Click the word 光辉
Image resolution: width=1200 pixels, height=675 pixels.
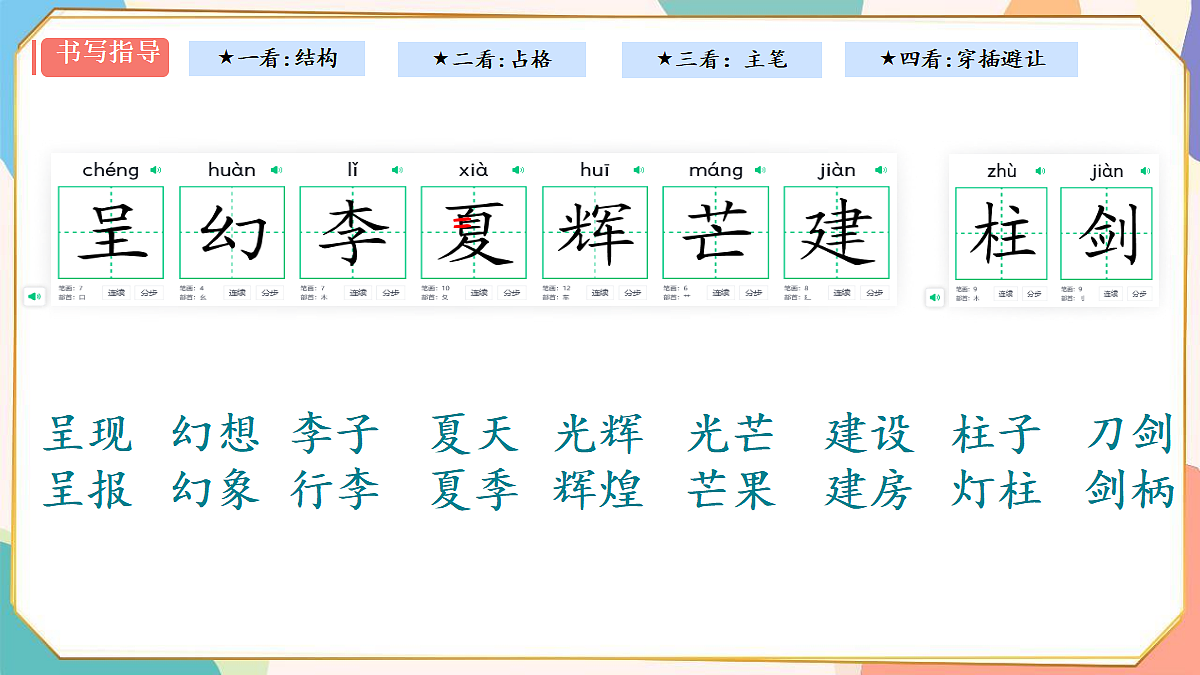coord(599,434)
